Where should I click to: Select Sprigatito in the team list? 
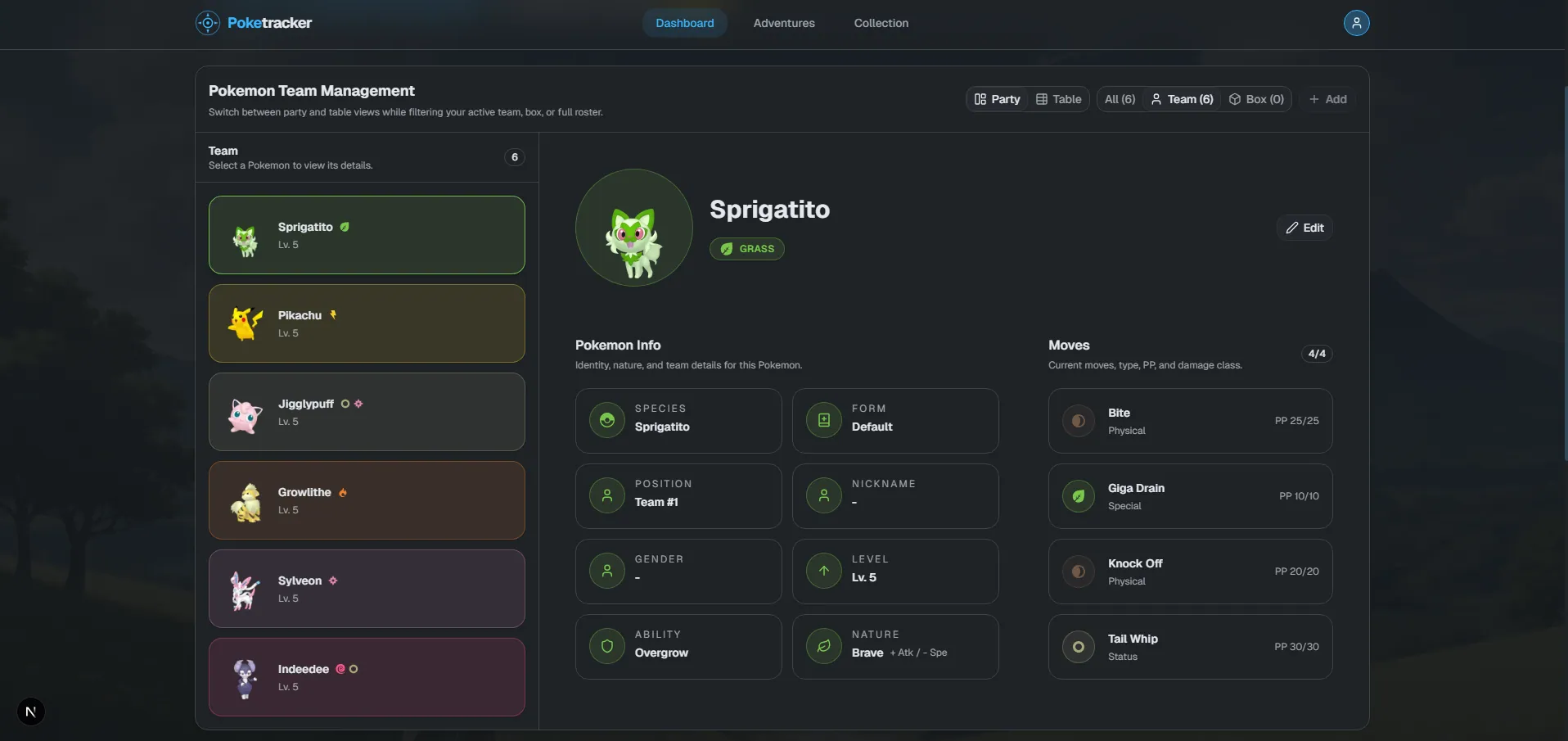[367, 235]
